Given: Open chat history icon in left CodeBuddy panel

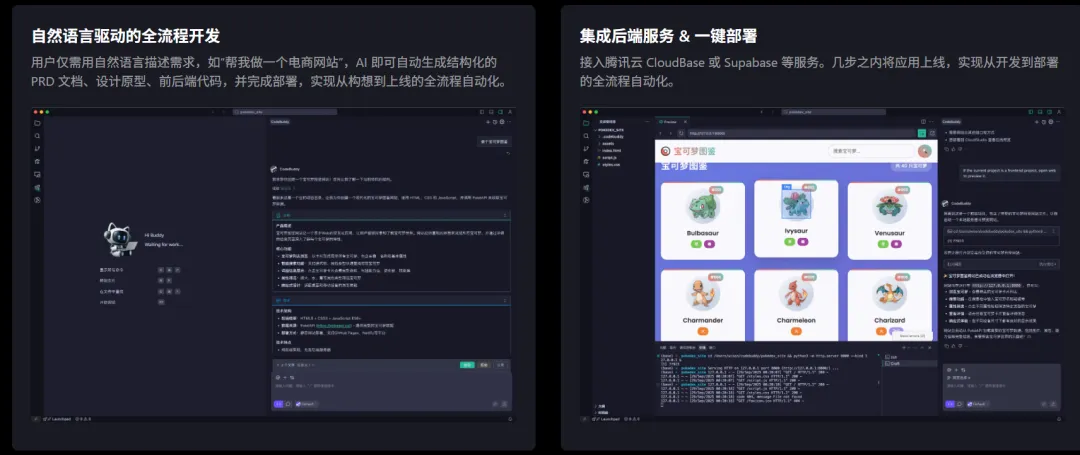Looking at the screenshot, I should point(495,122).
